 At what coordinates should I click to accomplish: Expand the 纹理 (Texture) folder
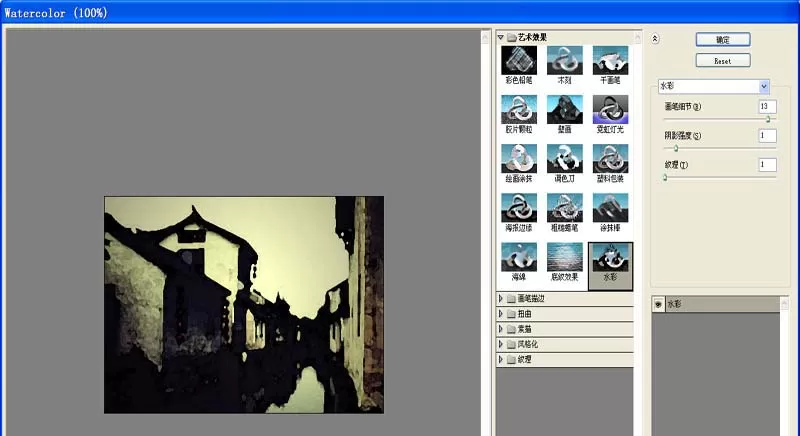501,360
